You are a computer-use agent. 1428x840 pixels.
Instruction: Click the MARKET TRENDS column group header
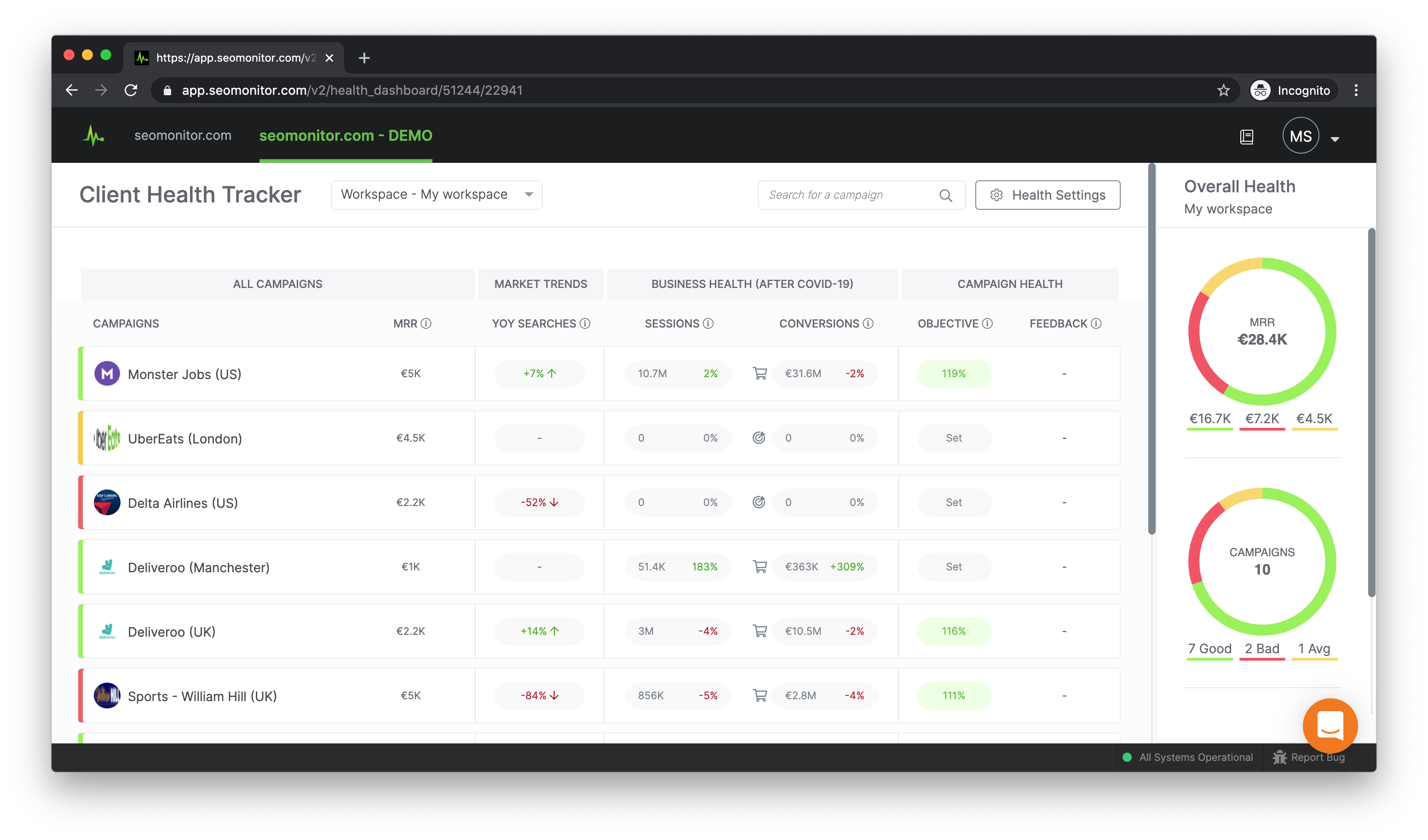pyautogui.click(x=541, y=284)
